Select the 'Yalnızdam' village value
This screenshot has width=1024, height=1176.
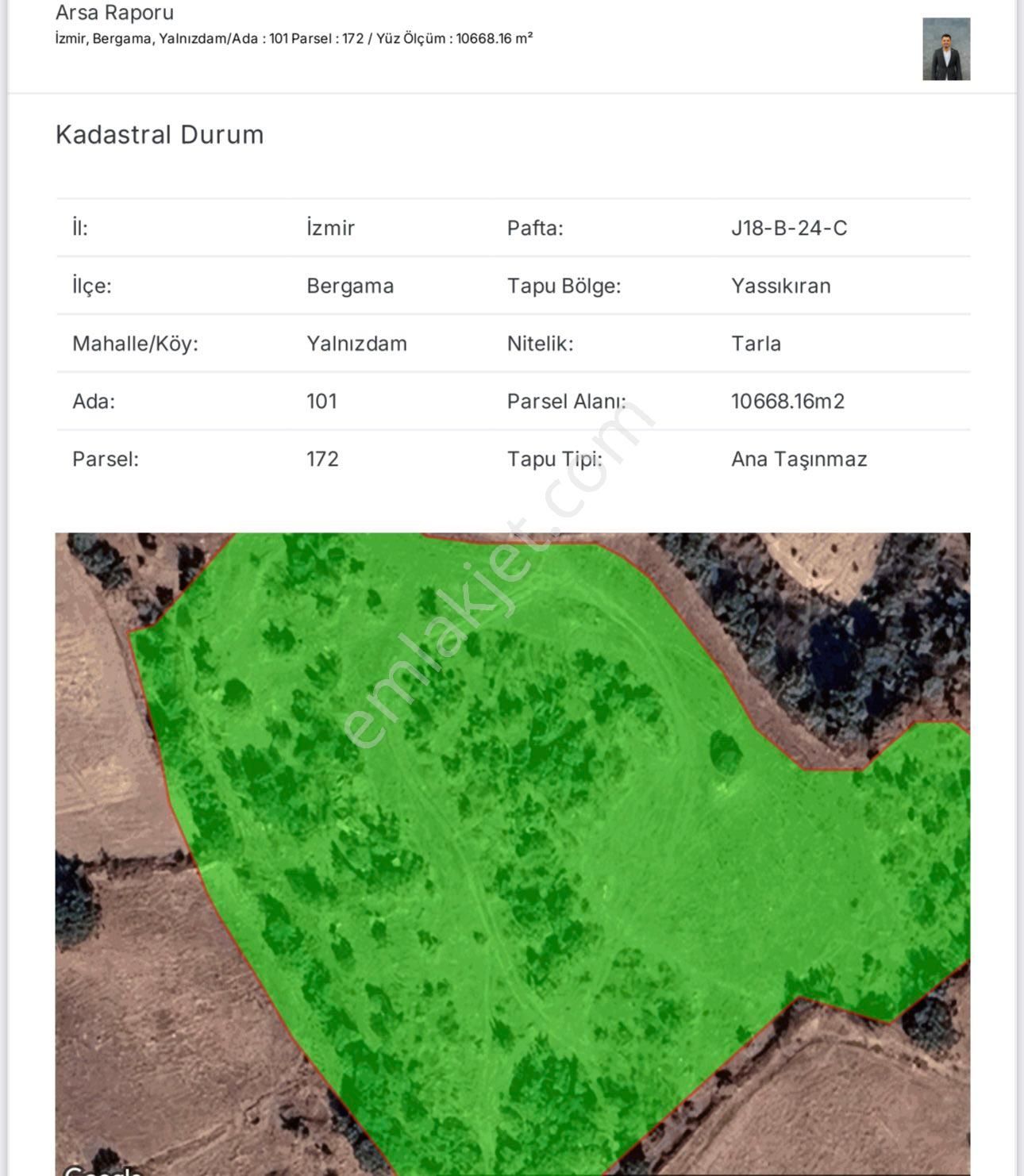[356, 344]
